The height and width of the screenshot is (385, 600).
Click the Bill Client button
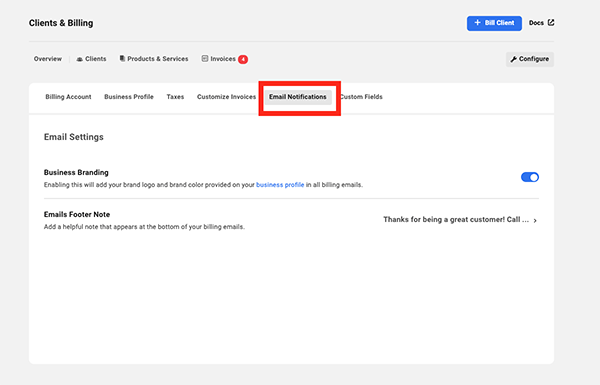[x=494, y=23]
